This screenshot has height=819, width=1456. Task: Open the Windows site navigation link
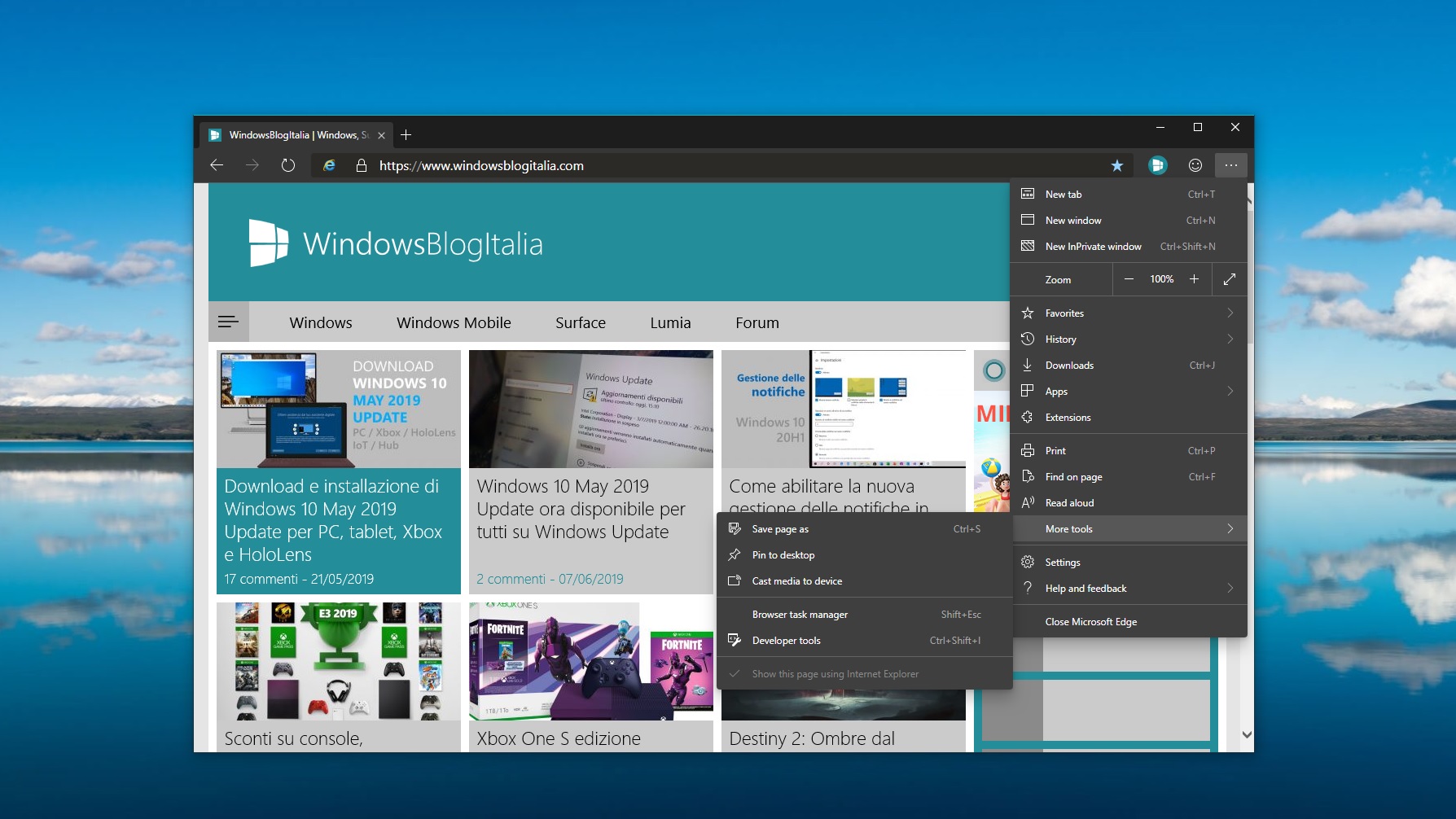[321, 322]
